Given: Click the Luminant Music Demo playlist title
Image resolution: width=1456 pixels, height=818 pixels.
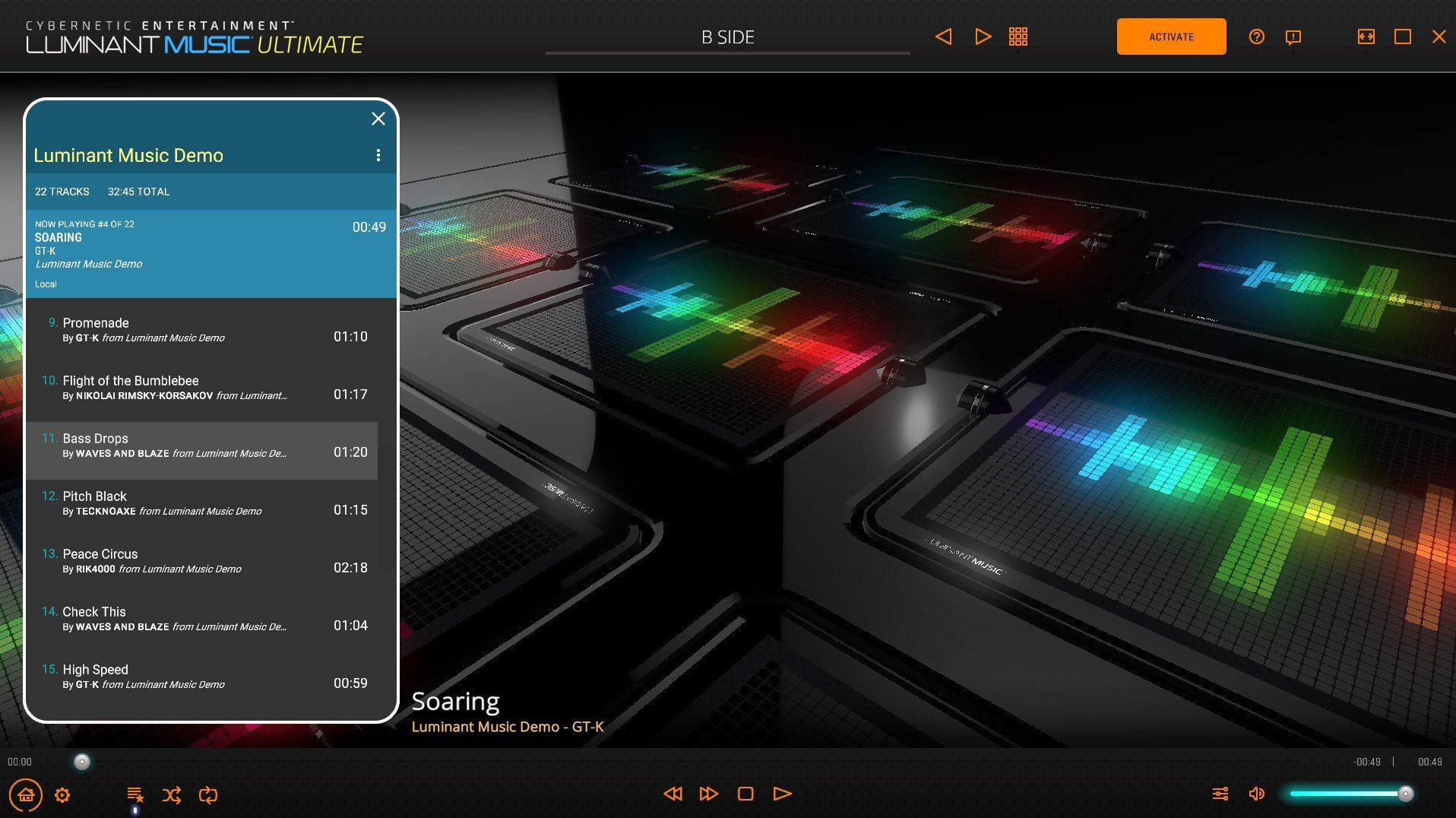Looking at the screenshot, I should pyautogui.click(x=128, y=155).
